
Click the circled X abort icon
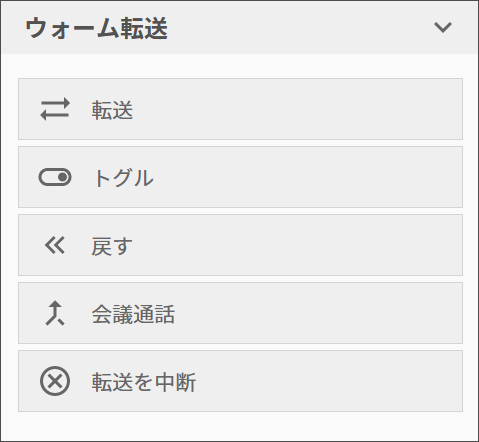coord(55,381)
